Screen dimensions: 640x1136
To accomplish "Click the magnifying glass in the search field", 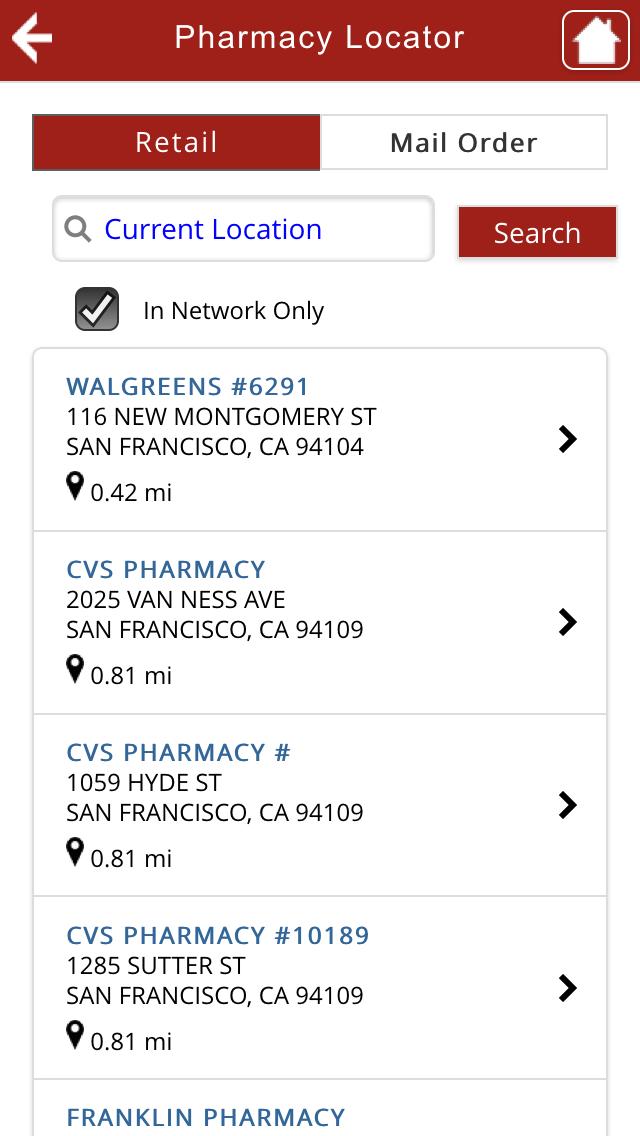I will point(78,229).
